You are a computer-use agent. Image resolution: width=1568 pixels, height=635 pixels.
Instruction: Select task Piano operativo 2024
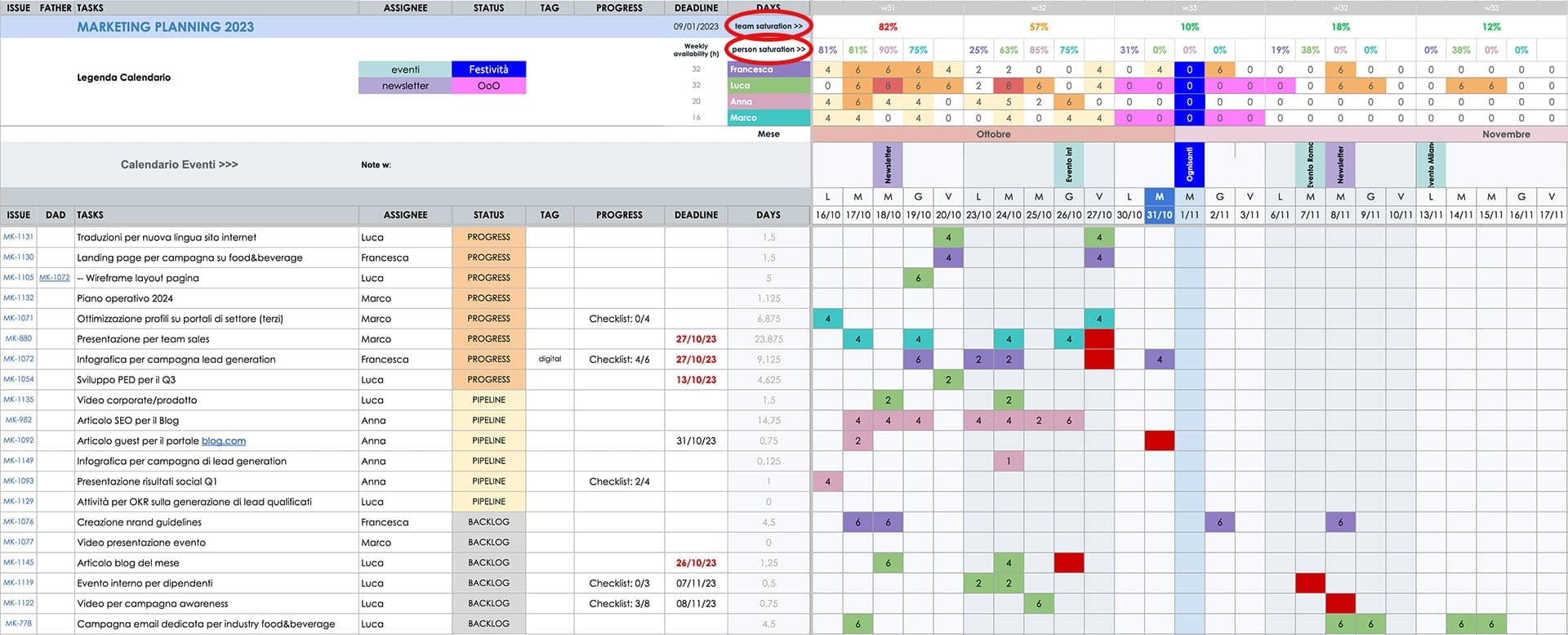125,298
